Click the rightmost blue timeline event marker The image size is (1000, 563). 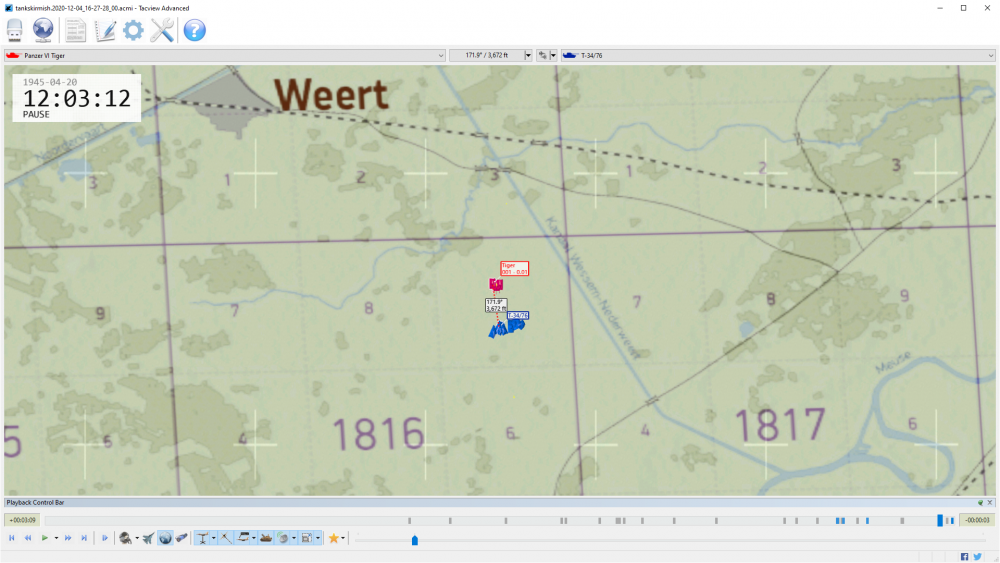point(952,521)
